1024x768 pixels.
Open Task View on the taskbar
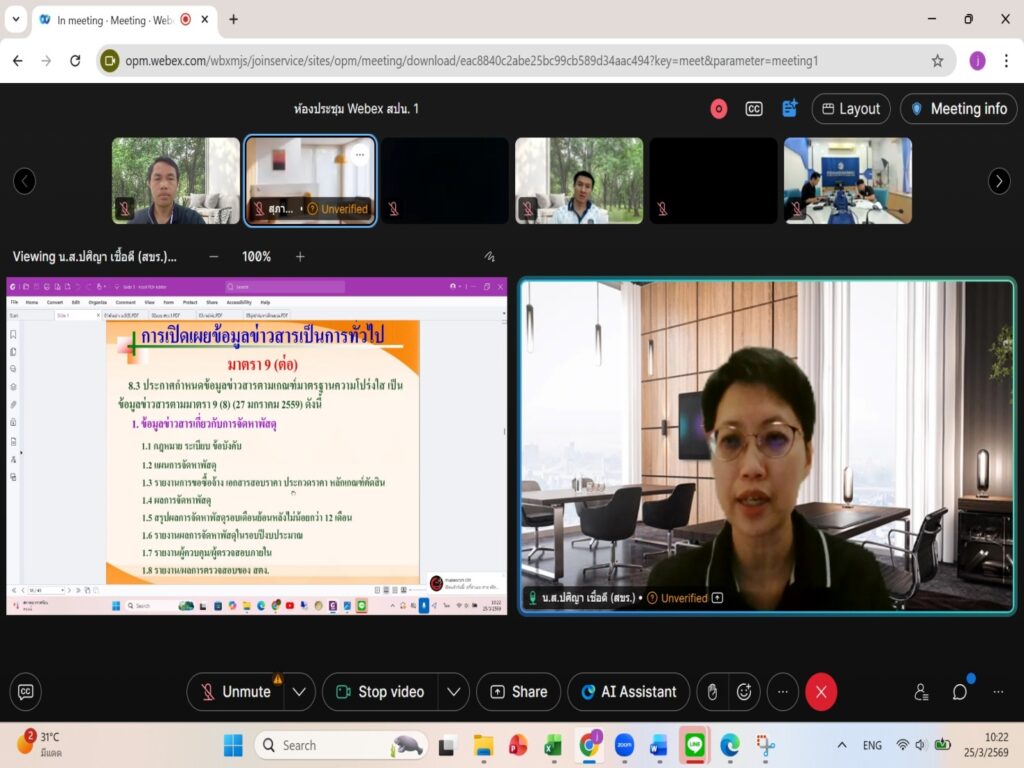(447, 745)
